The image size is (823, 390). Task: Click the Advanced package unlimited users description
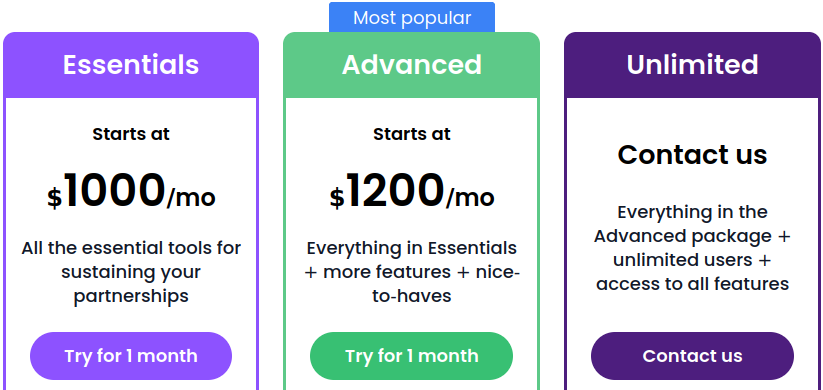click(x=692, y=248)
